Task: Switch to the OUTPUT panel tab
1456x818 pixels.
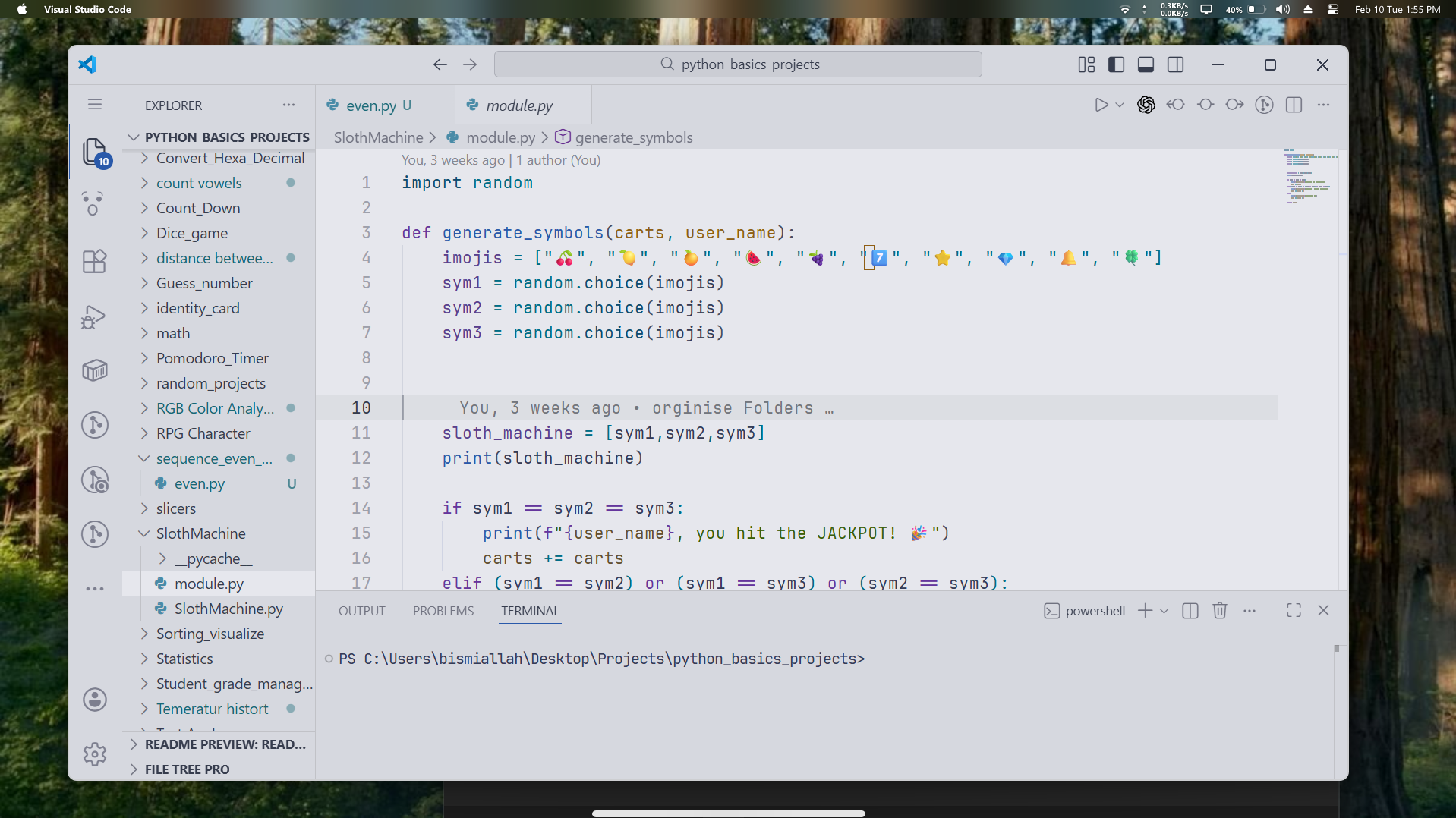Action: (x=362, y=611)
